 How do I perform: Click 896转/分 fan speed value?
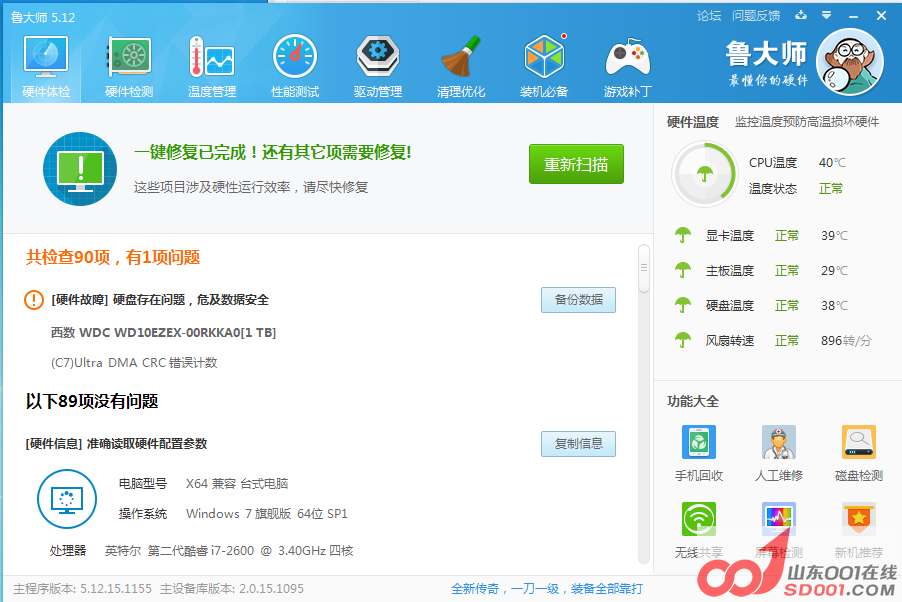tap(846, 341)
